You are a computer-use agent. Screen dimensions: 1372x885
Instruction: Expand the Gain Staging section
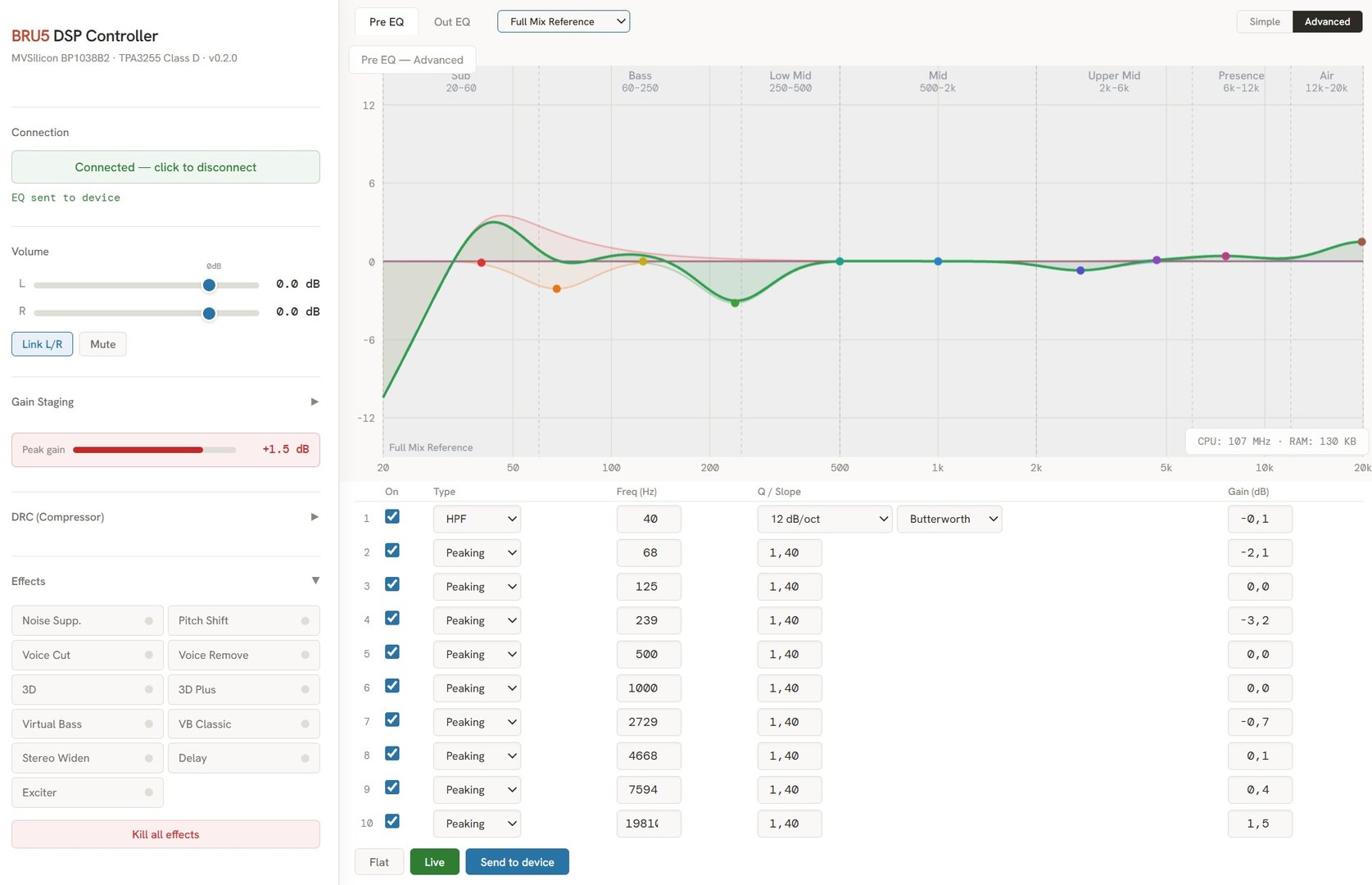[x=165, y=402]
